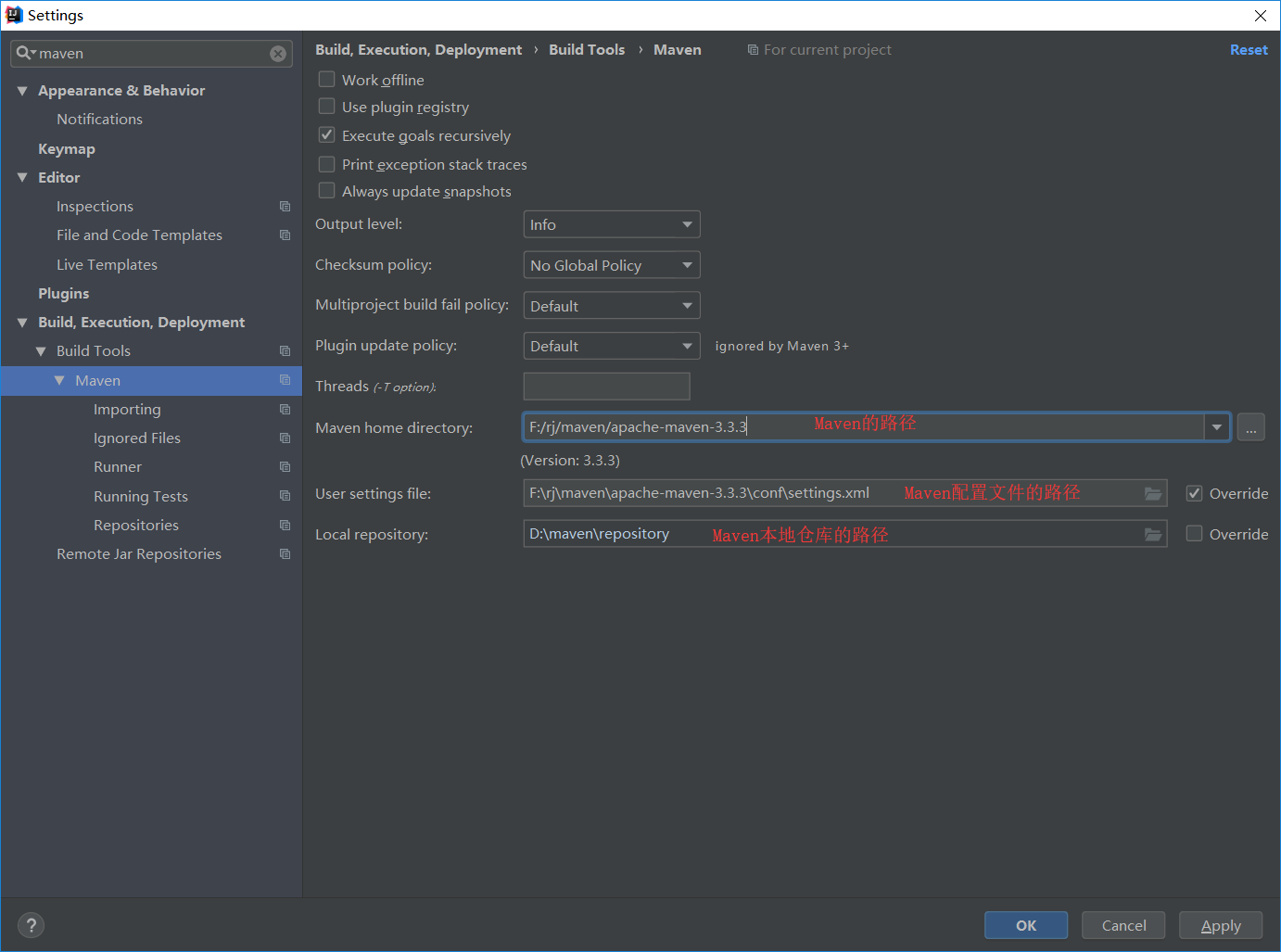
Task: Click the search magnifier icon
Action: click(x=24, y=54)
